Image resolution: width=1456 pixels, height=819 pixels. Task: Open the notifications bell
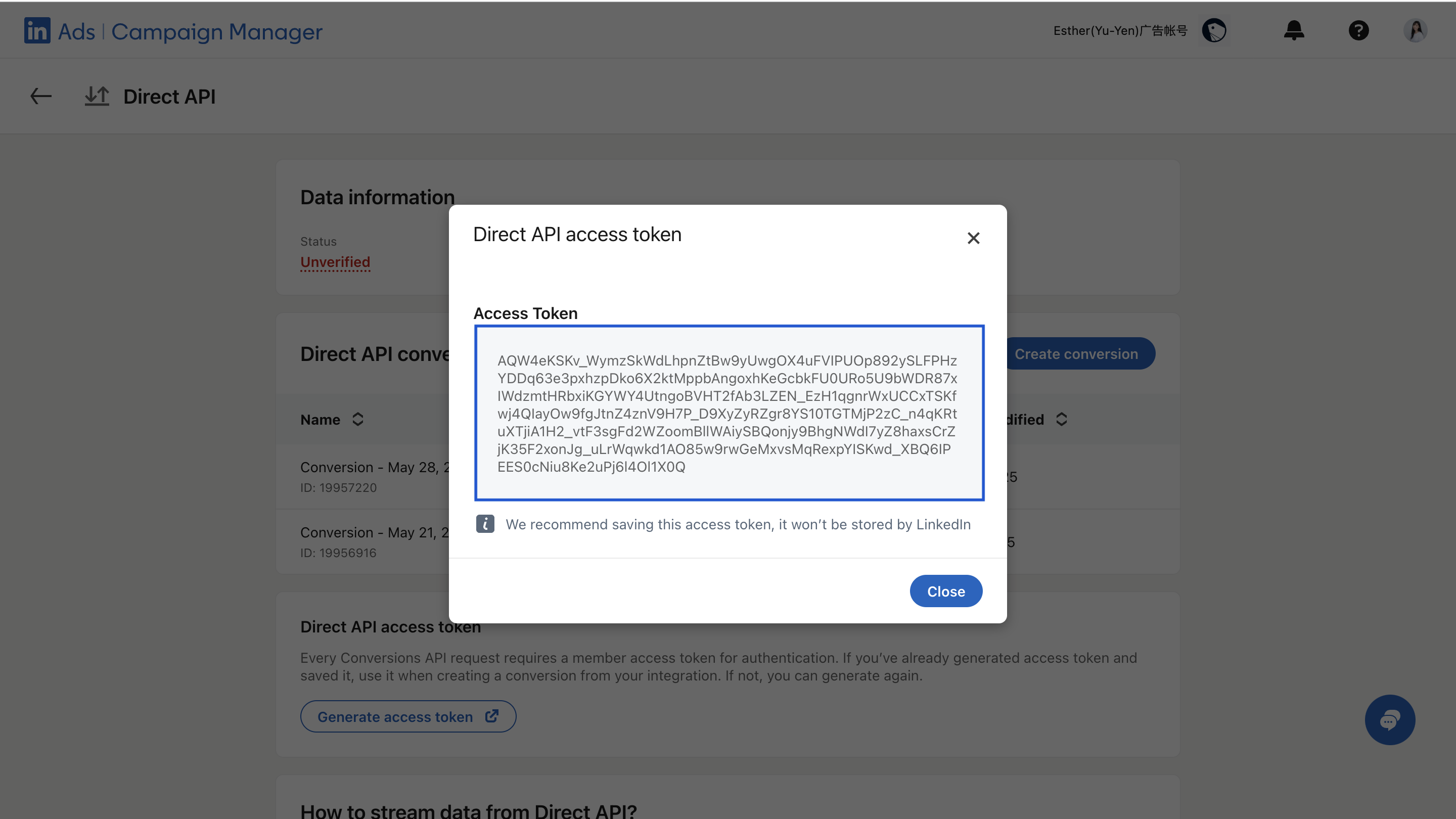(x=1294, y=30)
